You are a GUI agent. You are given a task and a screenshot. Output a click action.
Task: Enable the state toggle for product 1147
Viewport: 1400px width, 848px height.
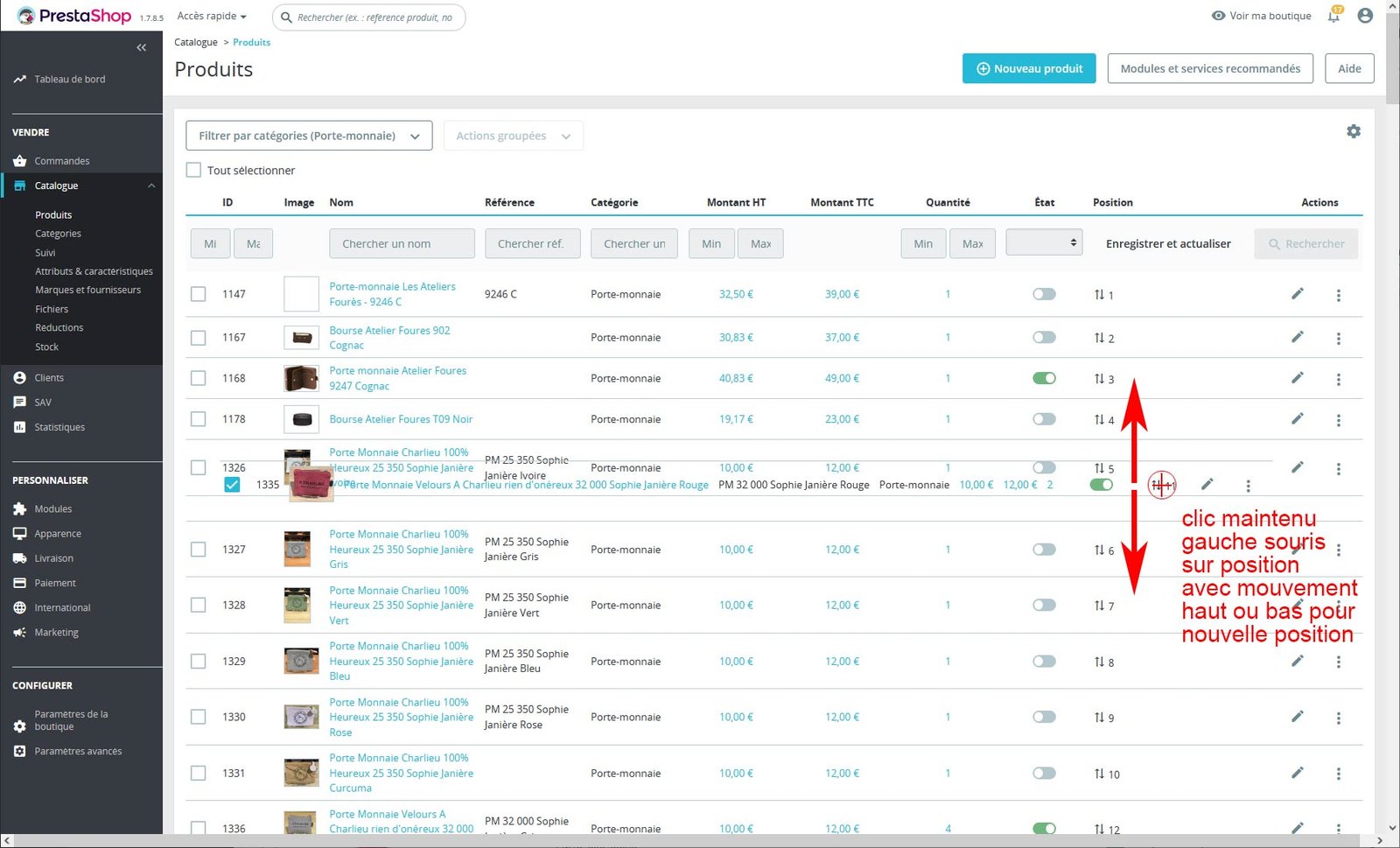[x=1044, y=294]
